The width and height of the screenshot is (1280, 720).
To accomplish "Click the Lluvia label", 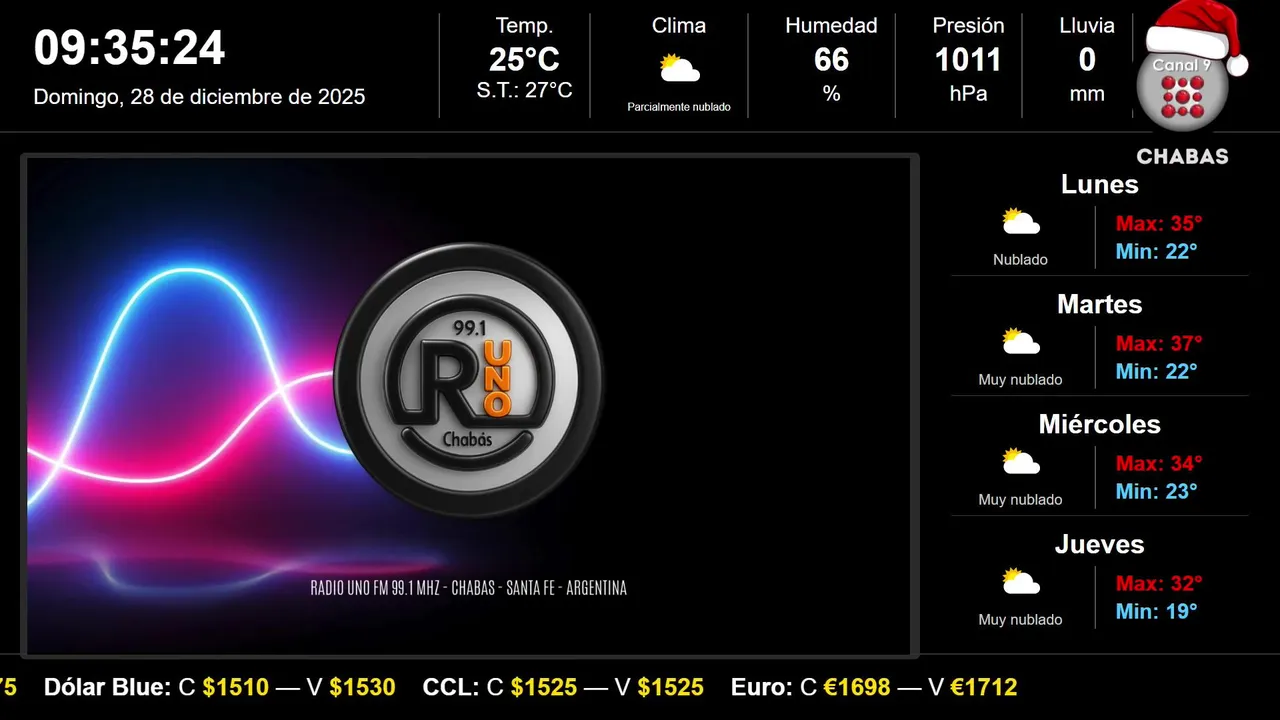I will [x=1087, y=26].
